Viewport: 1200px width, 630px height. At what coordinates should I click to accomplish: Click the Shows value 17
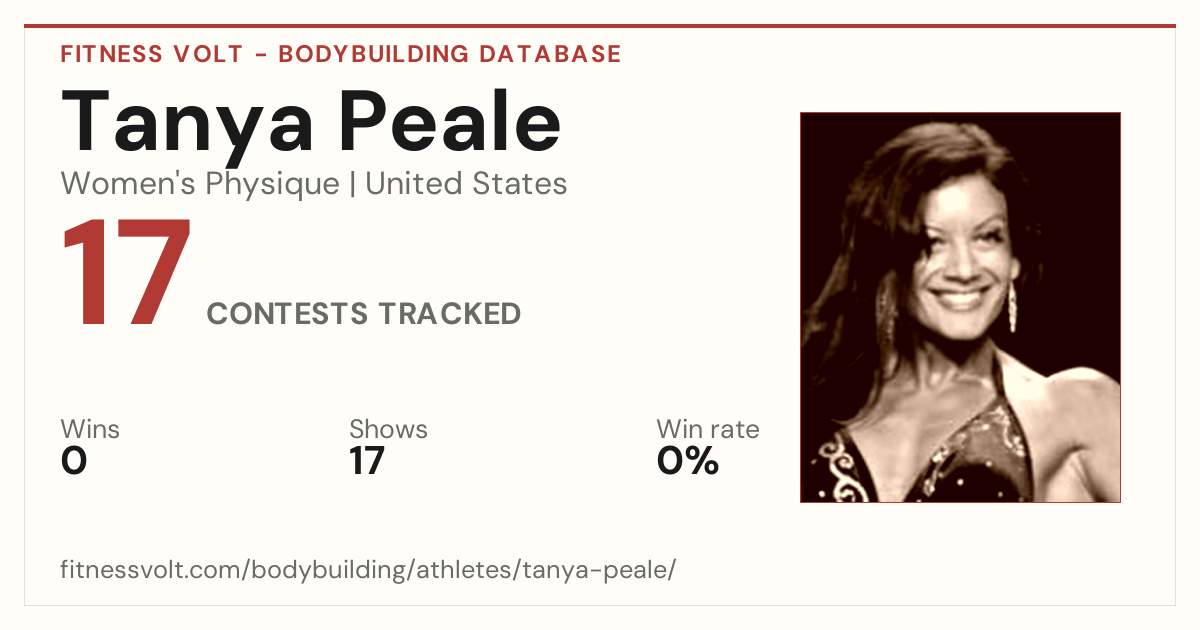(367, 461)
